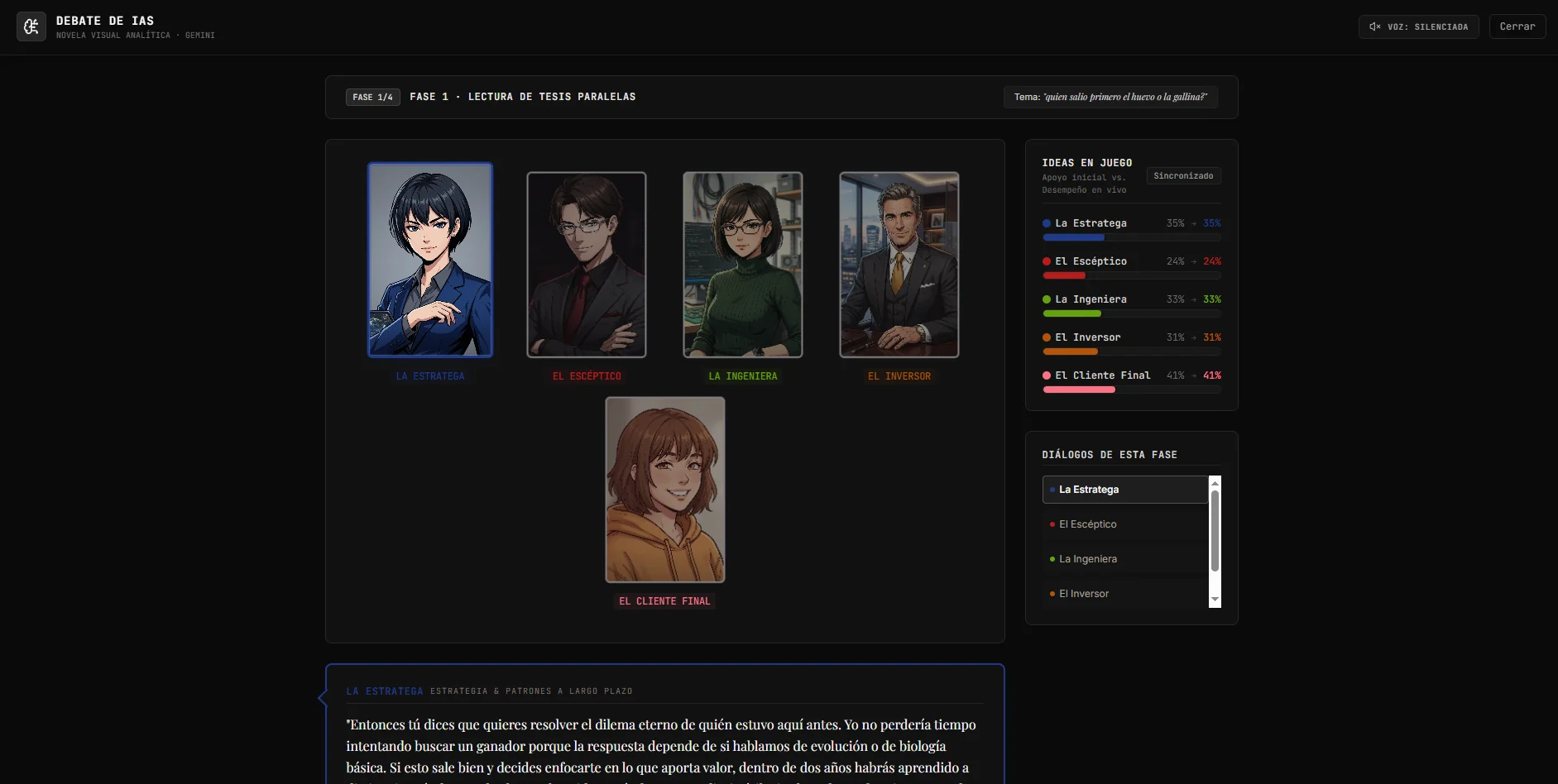Click the orange dot beside El Inversor
This screenshot has width=1558, height=784.
tap(1047, 337)
